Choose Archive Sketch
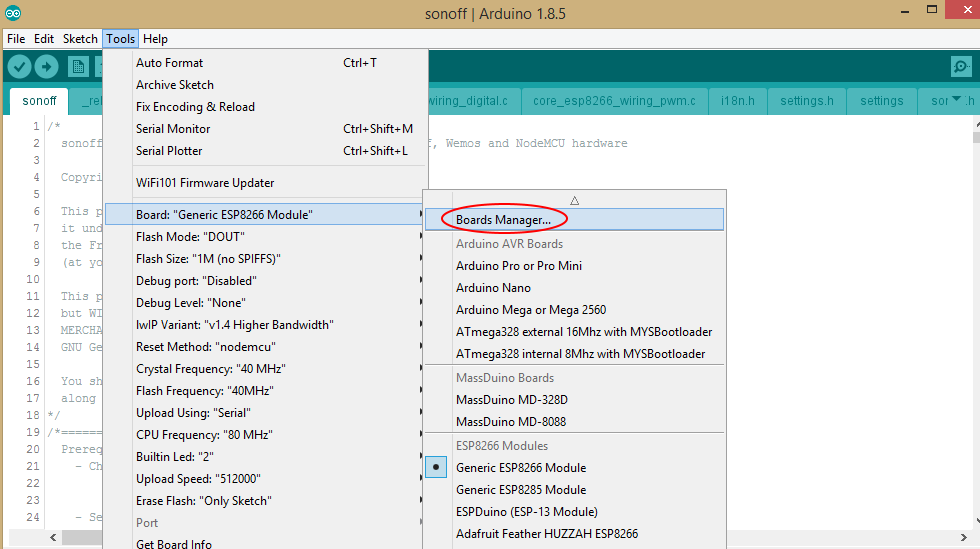Viewport: 980px width, 549px height. [x=266, y=84]
